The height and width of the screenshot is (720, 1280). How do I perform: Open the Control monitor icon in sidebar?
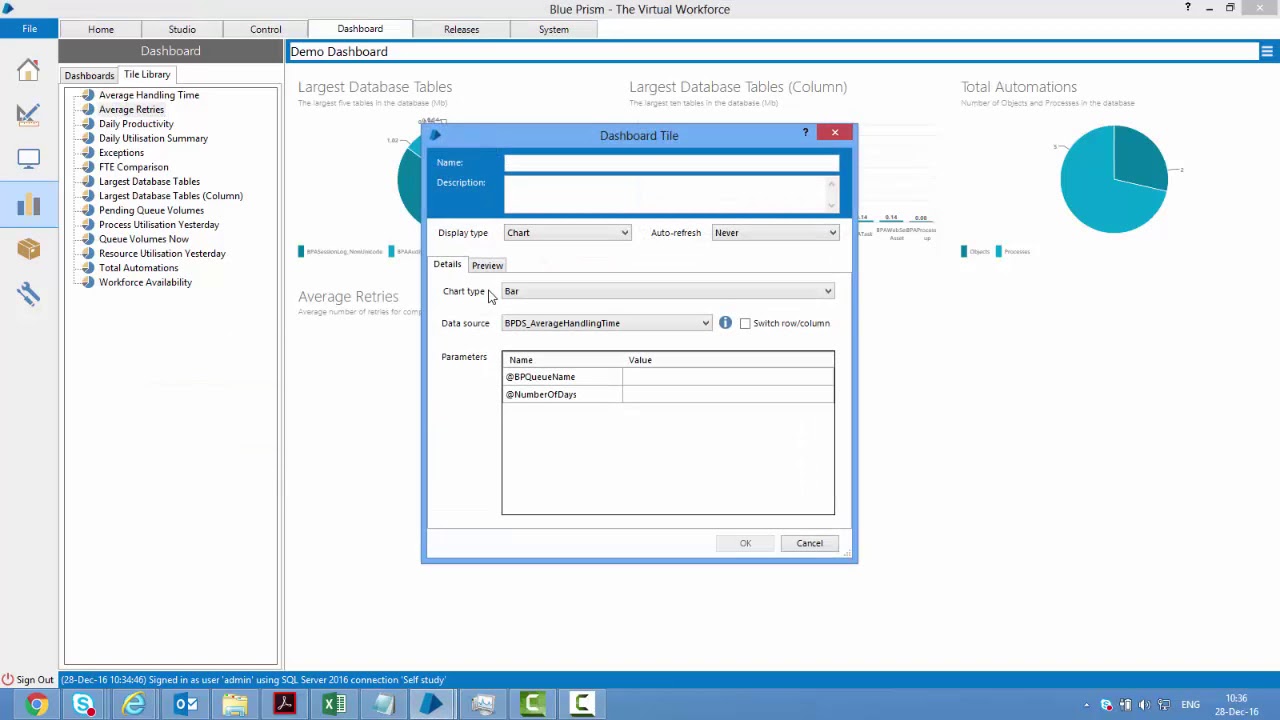click(x=28, y=159)
